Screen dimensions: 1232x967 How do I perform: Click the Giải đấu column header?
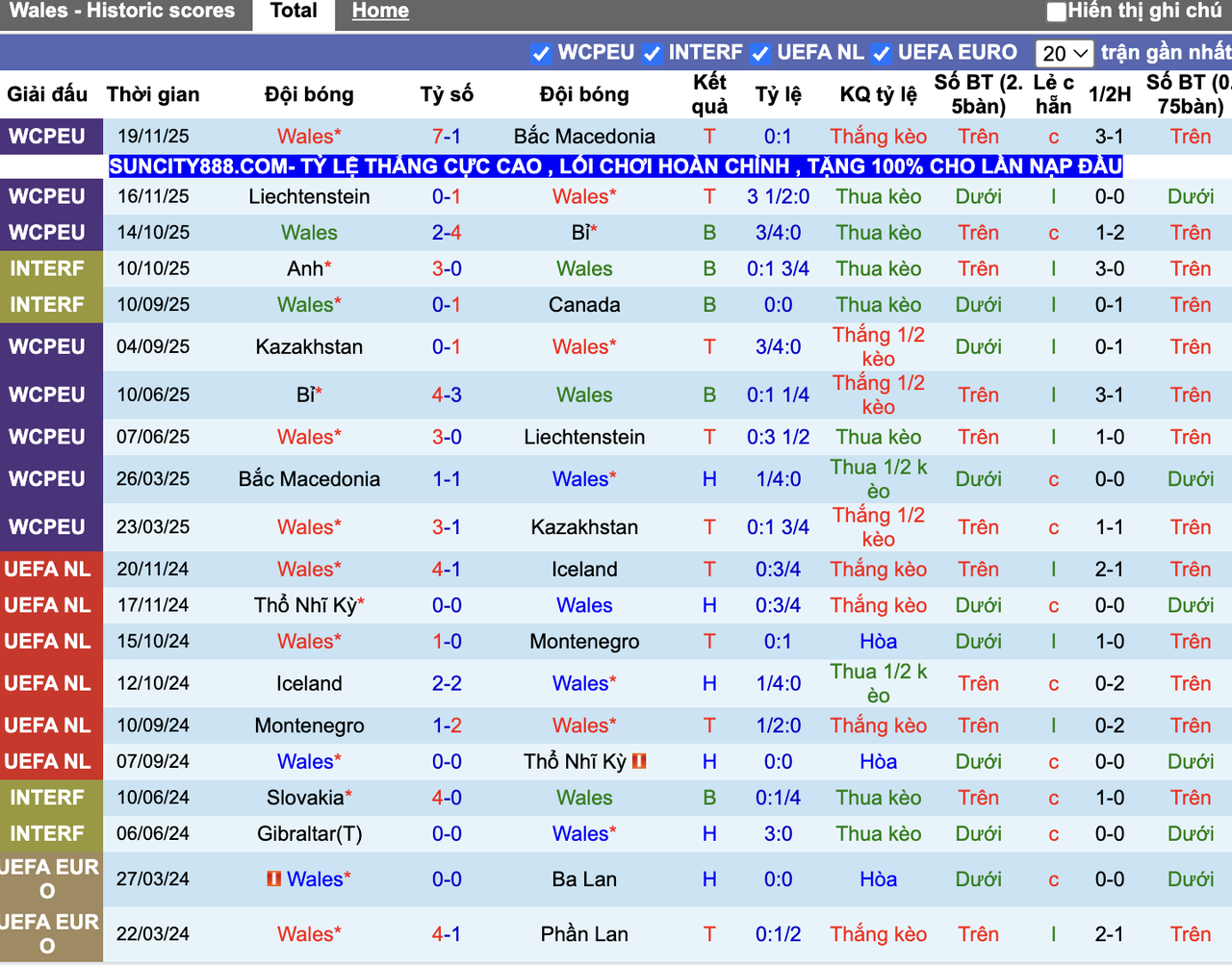tap(47, 94)
